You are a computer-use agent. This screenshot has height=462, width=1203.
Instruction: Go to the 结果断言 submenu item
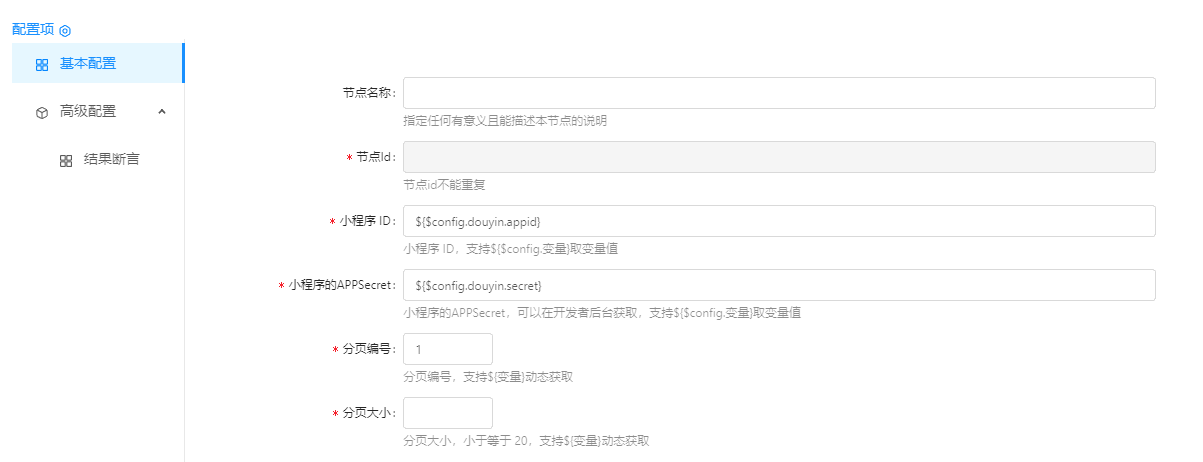[x=111, y=160]
